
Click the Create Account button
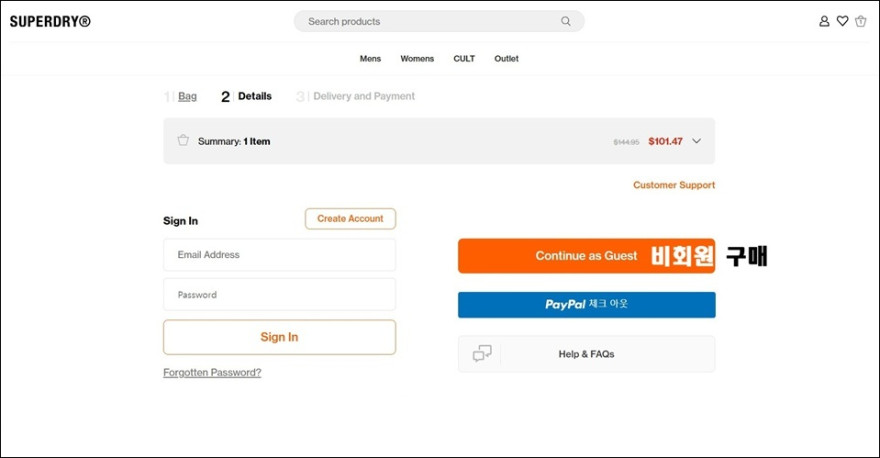(x=350, y=219)
